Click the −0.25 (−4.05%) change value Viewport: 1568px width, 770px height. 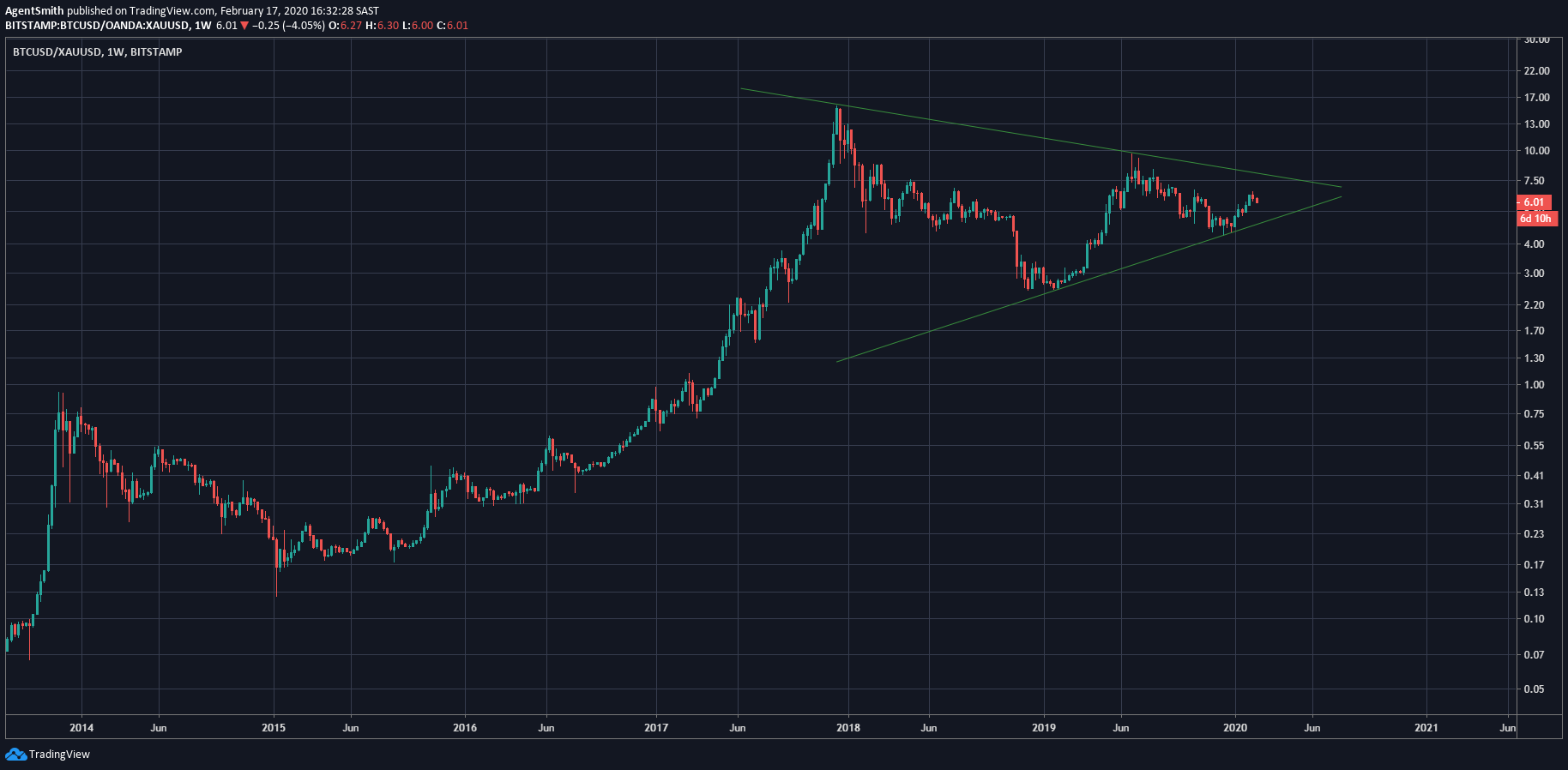tap(289, 26)
